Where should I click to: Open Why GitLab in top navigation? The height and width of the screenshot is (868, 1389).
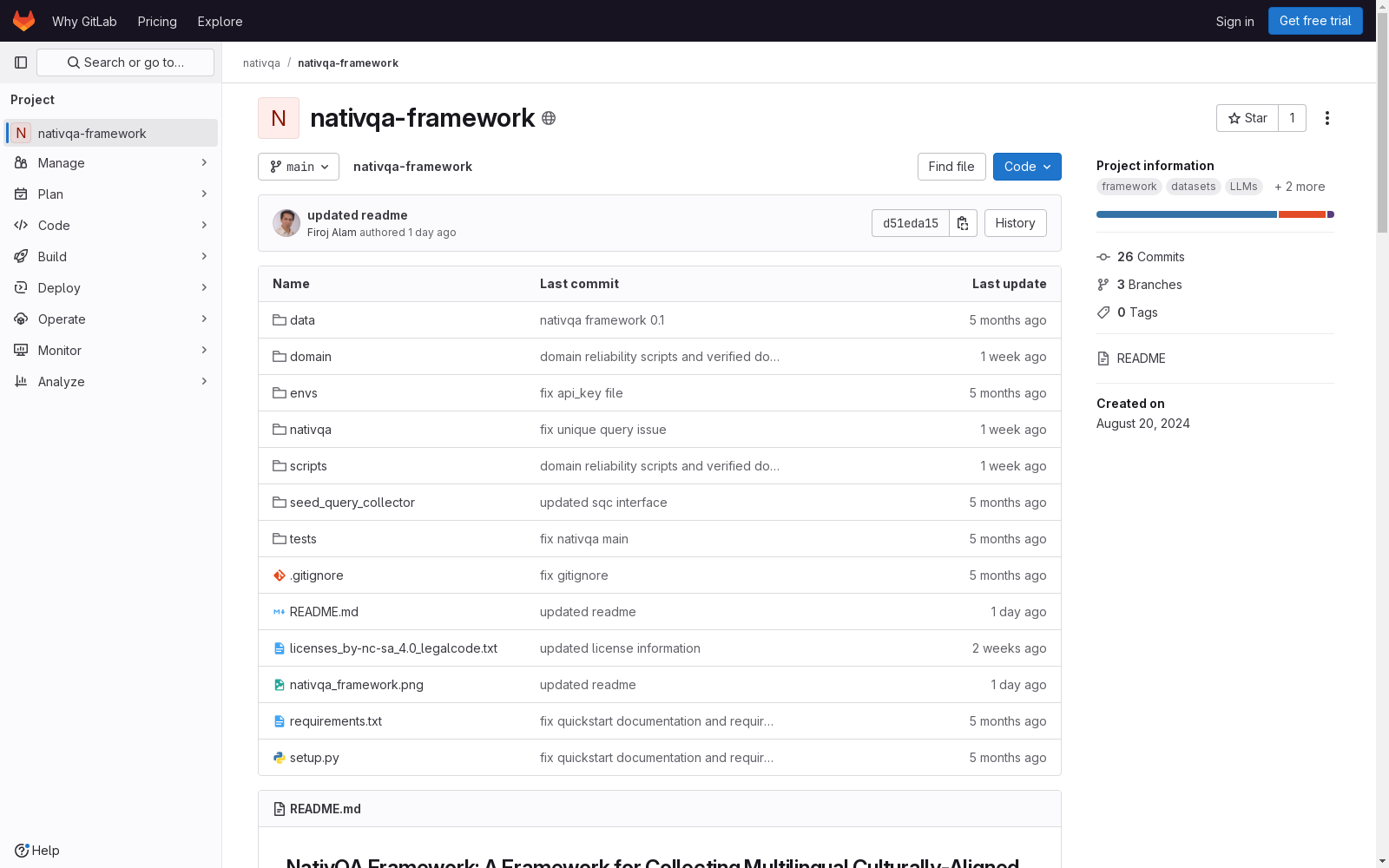(84, 21)
